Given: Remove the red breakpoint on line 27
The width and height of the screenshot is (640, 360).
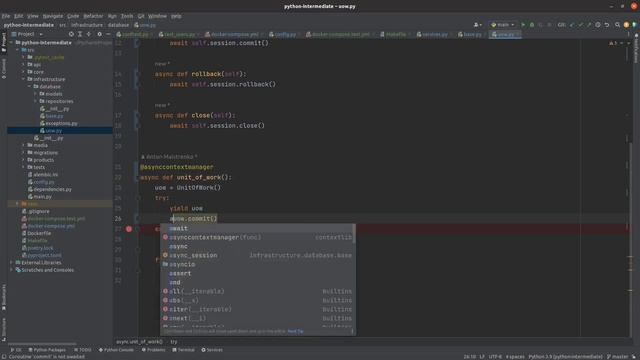Looking at the screenshot, I should click(x=129, y=229).
